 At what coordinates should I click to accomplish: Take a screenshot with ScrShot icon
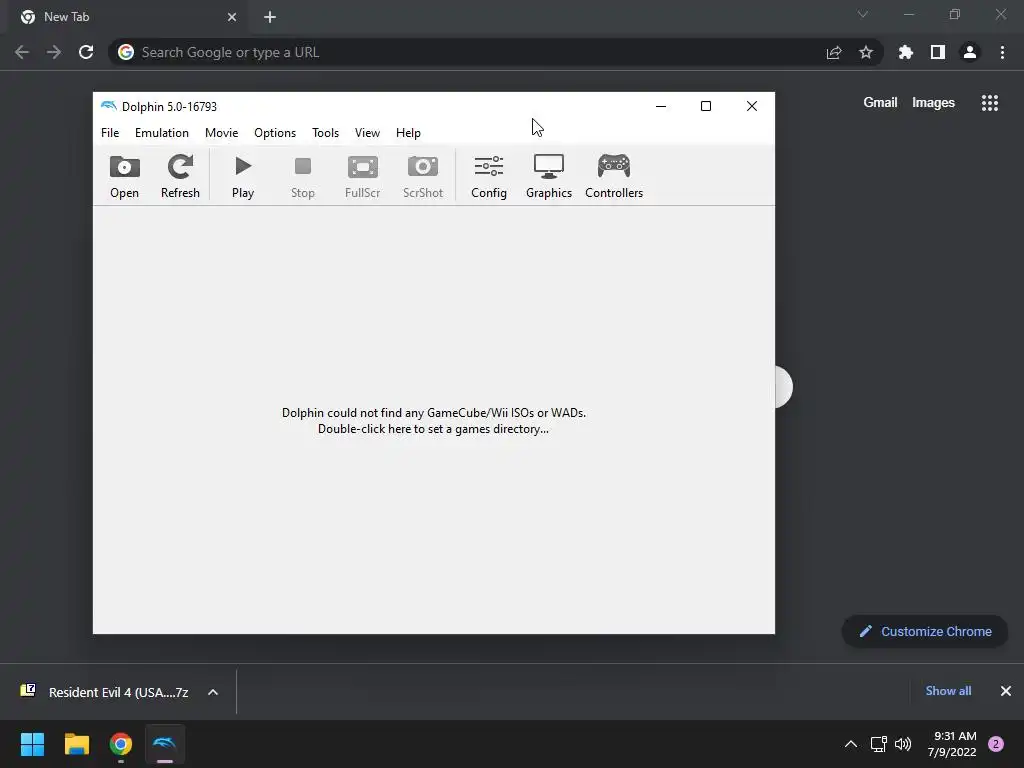click(x=423, y=176)
